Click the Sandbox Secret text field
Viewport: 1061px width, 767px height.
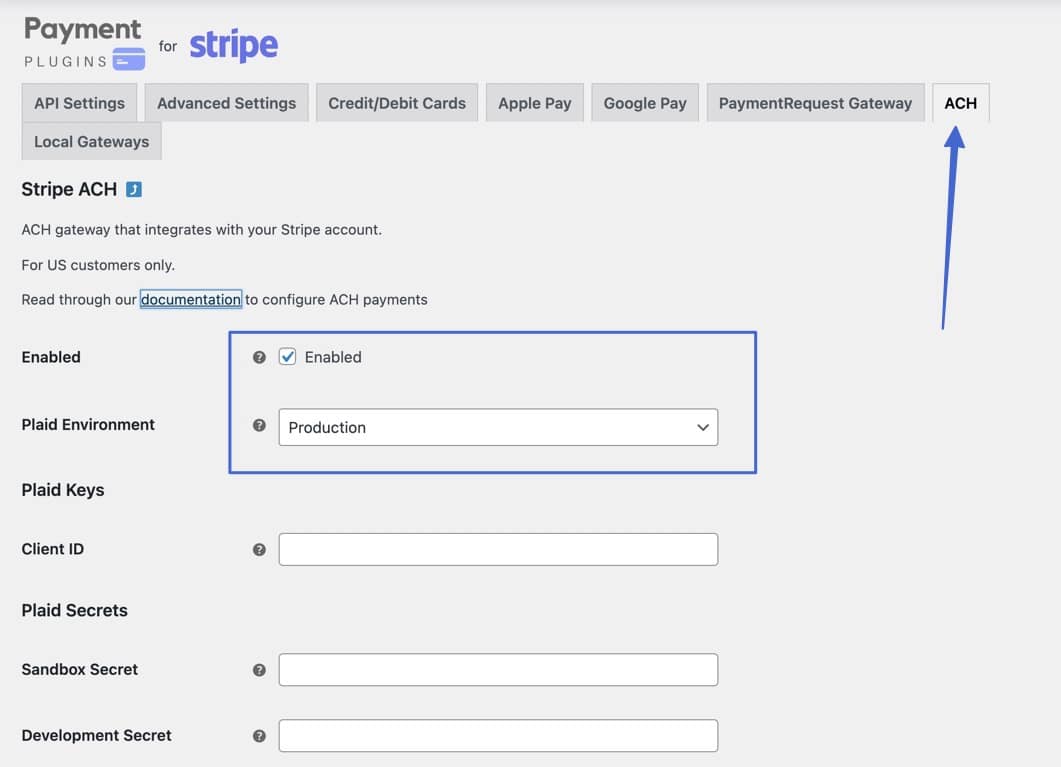(497, 670)
